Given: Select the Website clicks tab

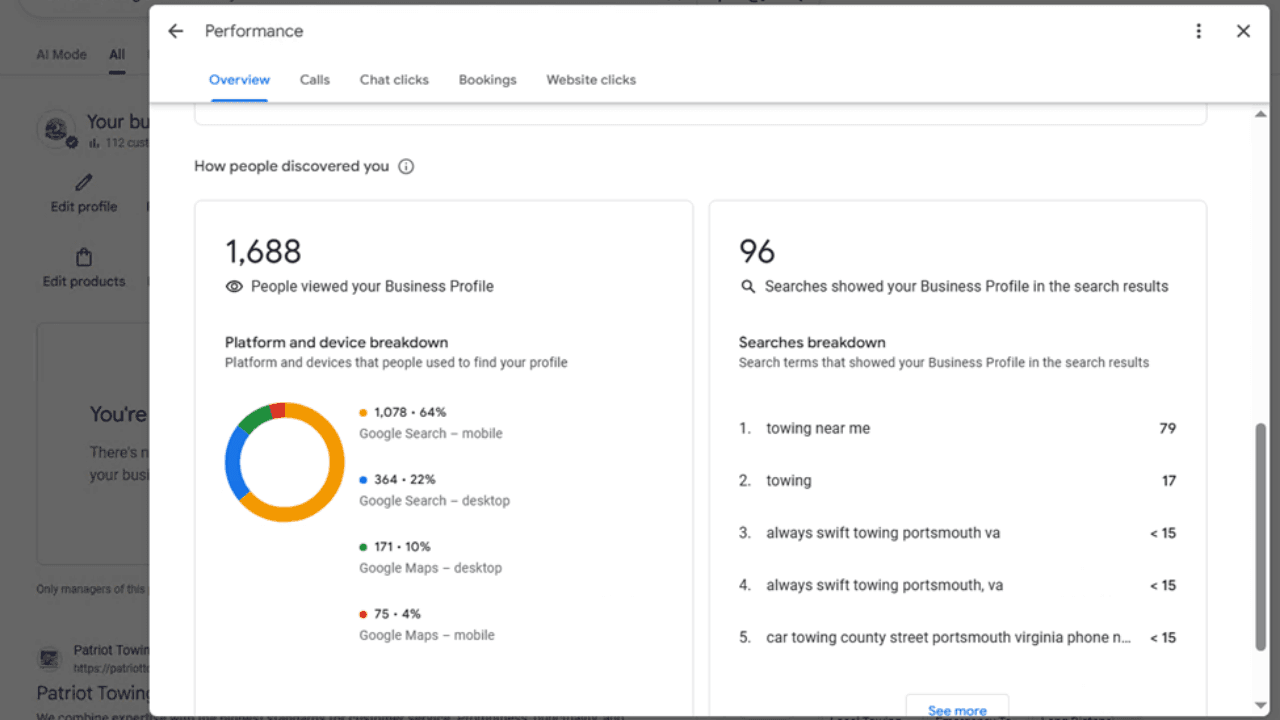Looking at the screenshot, I should click(x=590, y=80).
